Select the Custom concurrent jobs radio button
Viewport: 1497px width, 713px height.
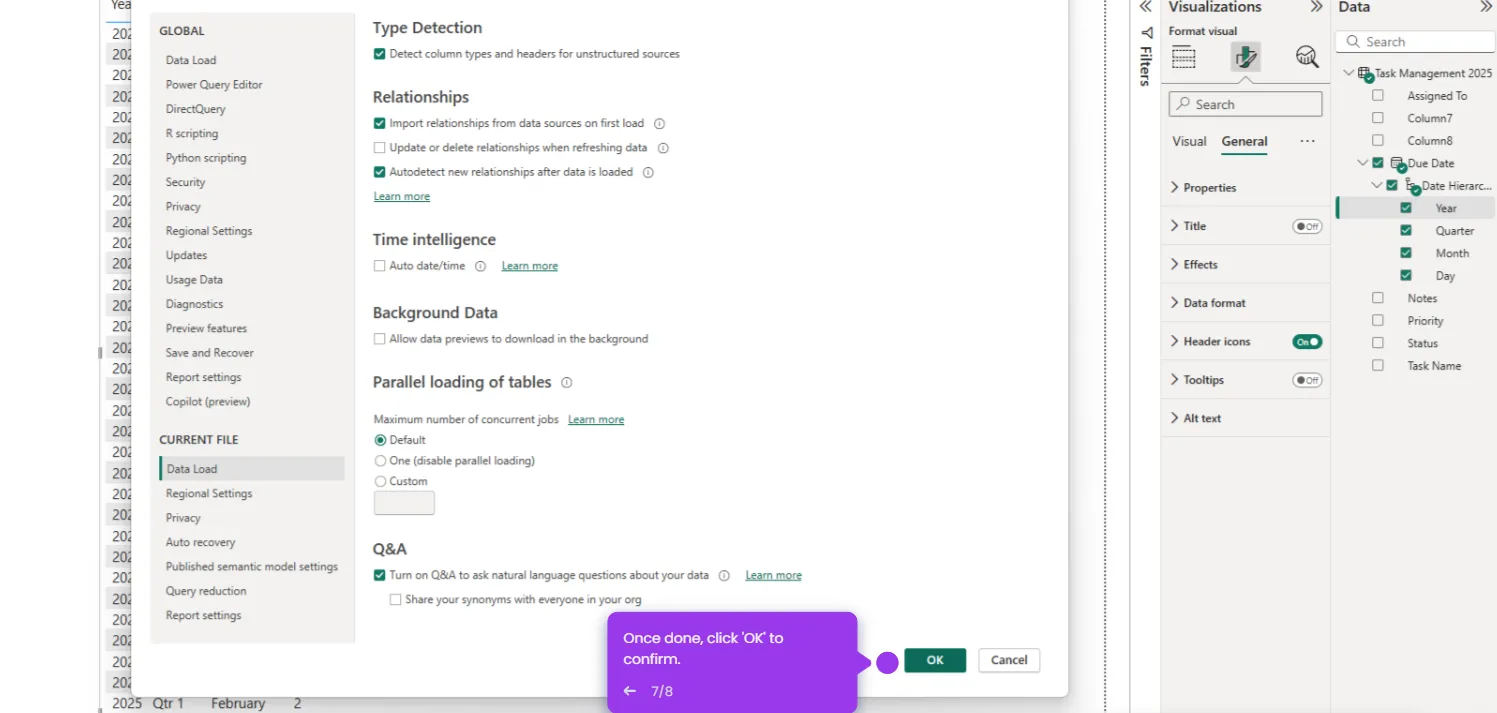(380, 482)
